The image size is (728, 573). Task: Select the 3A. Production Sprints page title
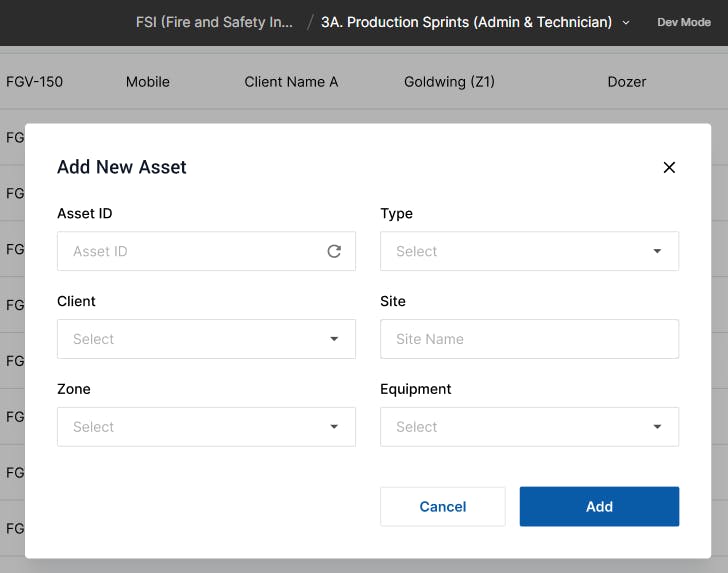466,22
